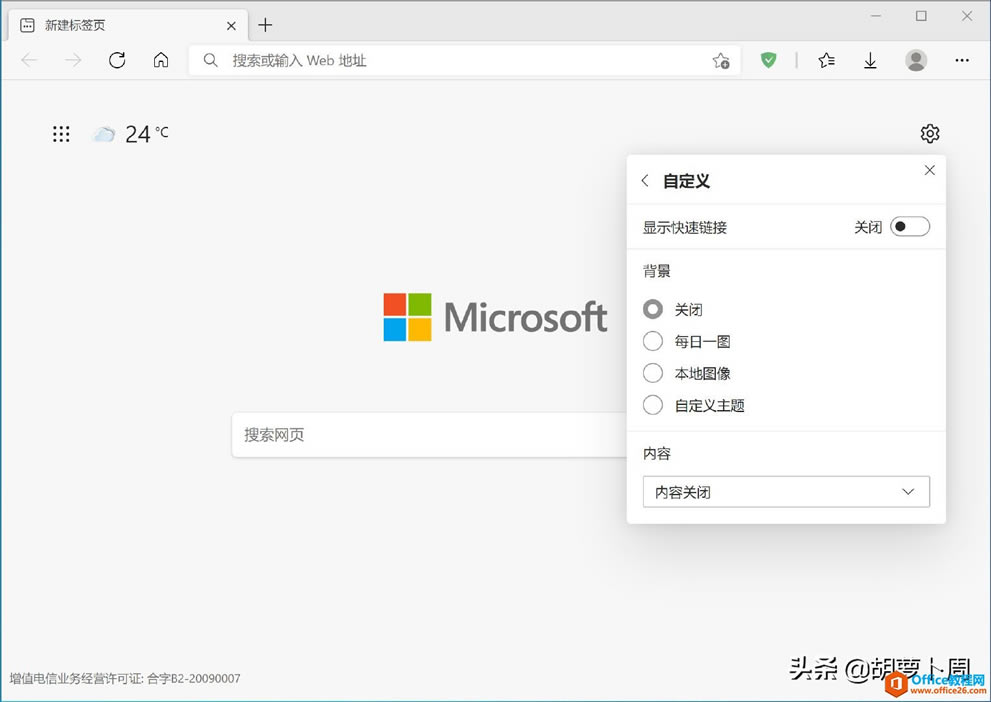
Task: Open the apps grid launcher
Action: pos(61,134)
